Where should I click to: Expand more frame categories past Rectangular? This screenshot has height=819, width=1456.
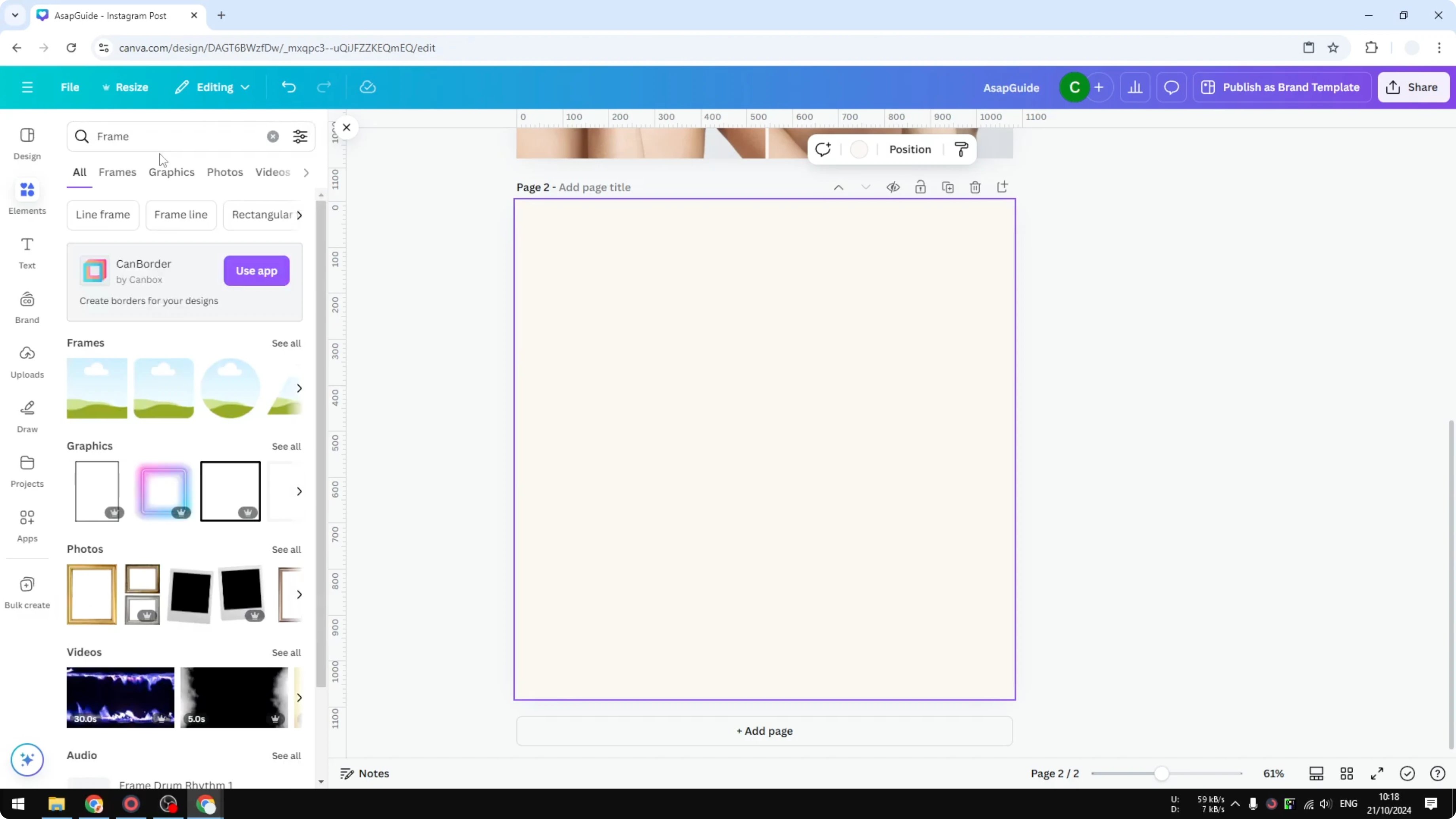(x=300, y=215)
